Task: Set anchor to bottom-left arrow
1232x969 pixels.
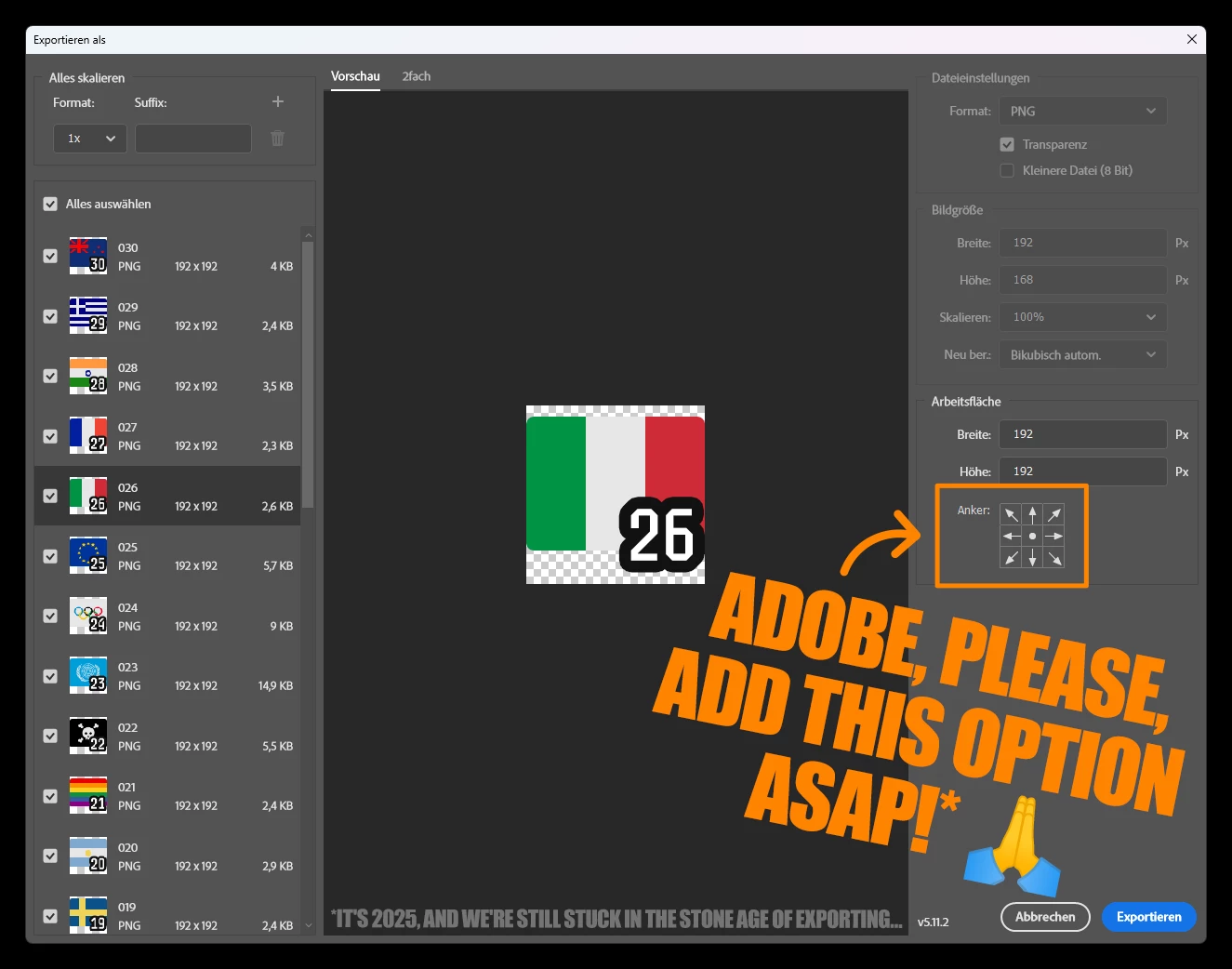Action: [1011, 557]
